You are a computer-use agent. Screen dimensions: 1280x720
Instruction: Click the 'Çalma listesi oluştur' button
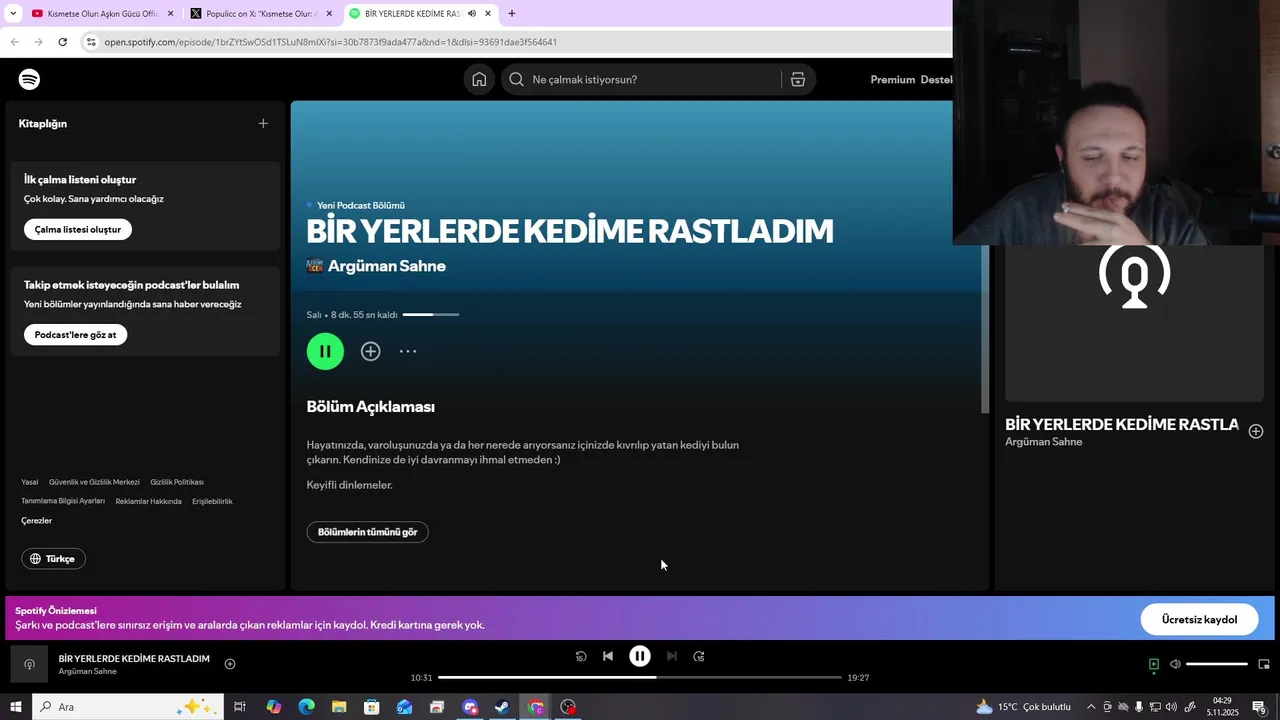click(x=78, y=229)
